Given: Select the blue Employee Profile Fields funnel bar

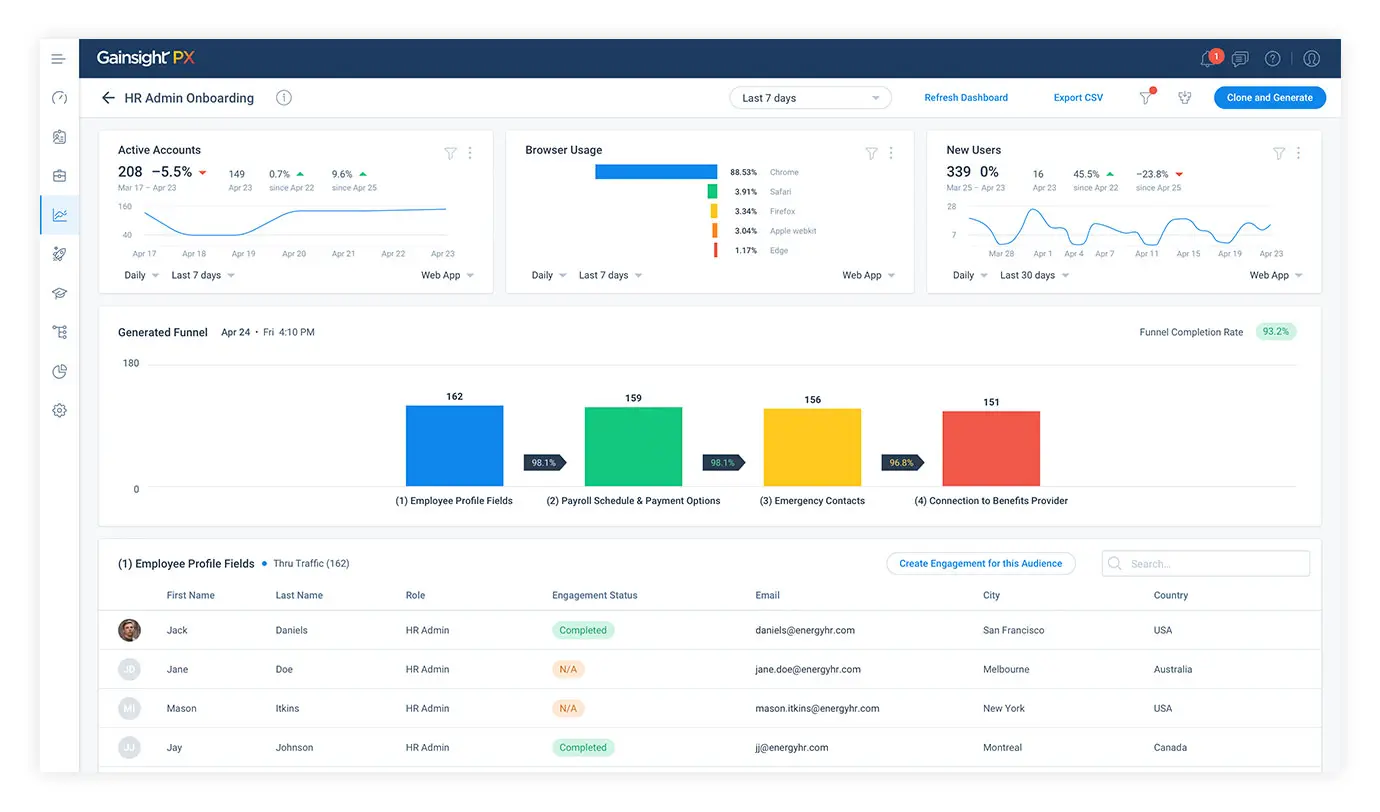Looking at the screenshot, I should tap(454, 446).
